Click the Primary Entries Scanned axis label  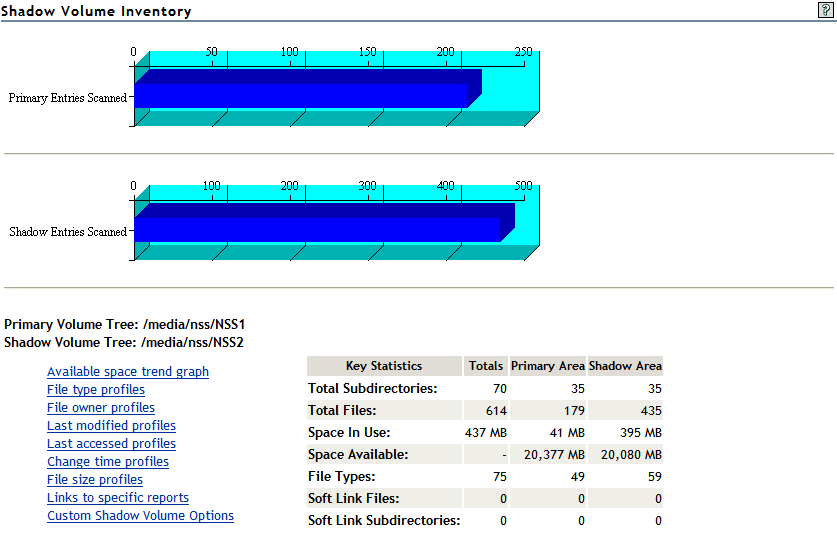[x=68, y=98]
